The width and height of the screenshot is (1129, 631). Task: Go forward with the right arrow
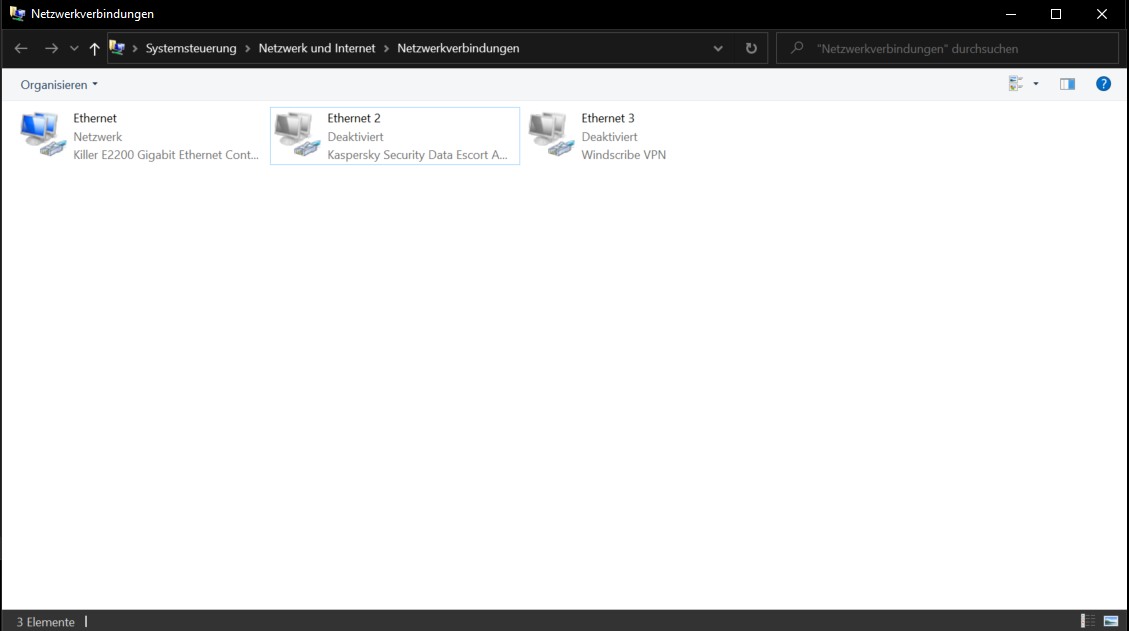[51, 48]
